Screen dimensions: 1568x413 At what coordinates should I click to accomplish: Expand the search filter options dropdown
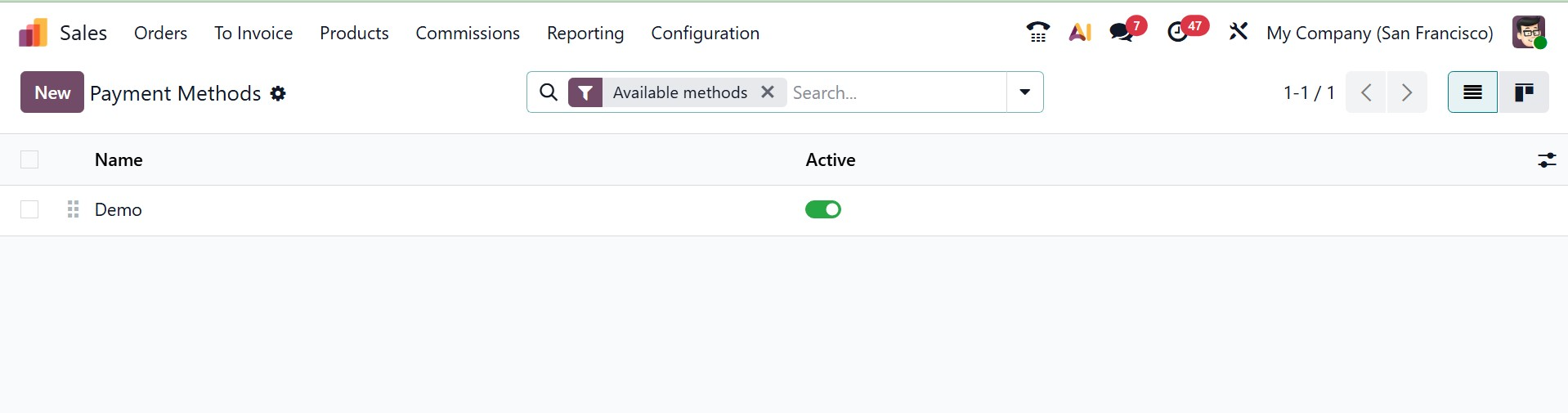click(x=1024, y=92)
